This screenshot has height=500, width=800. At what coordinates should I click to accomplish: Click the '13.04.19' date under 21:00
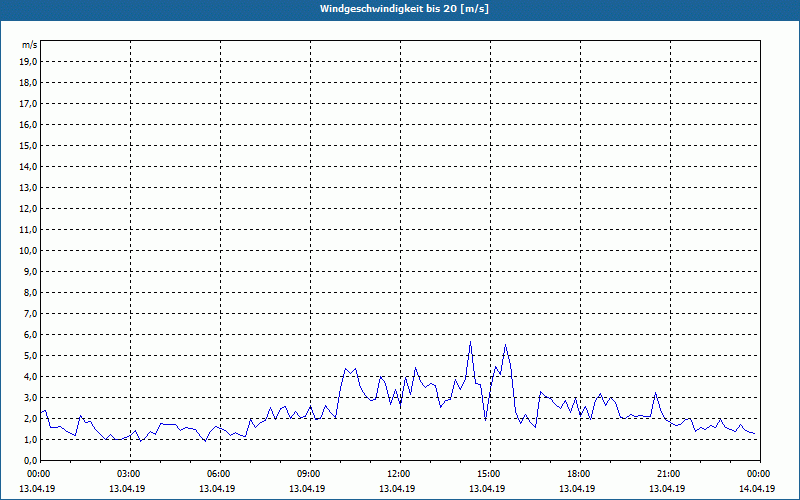(x=667, y=489)
